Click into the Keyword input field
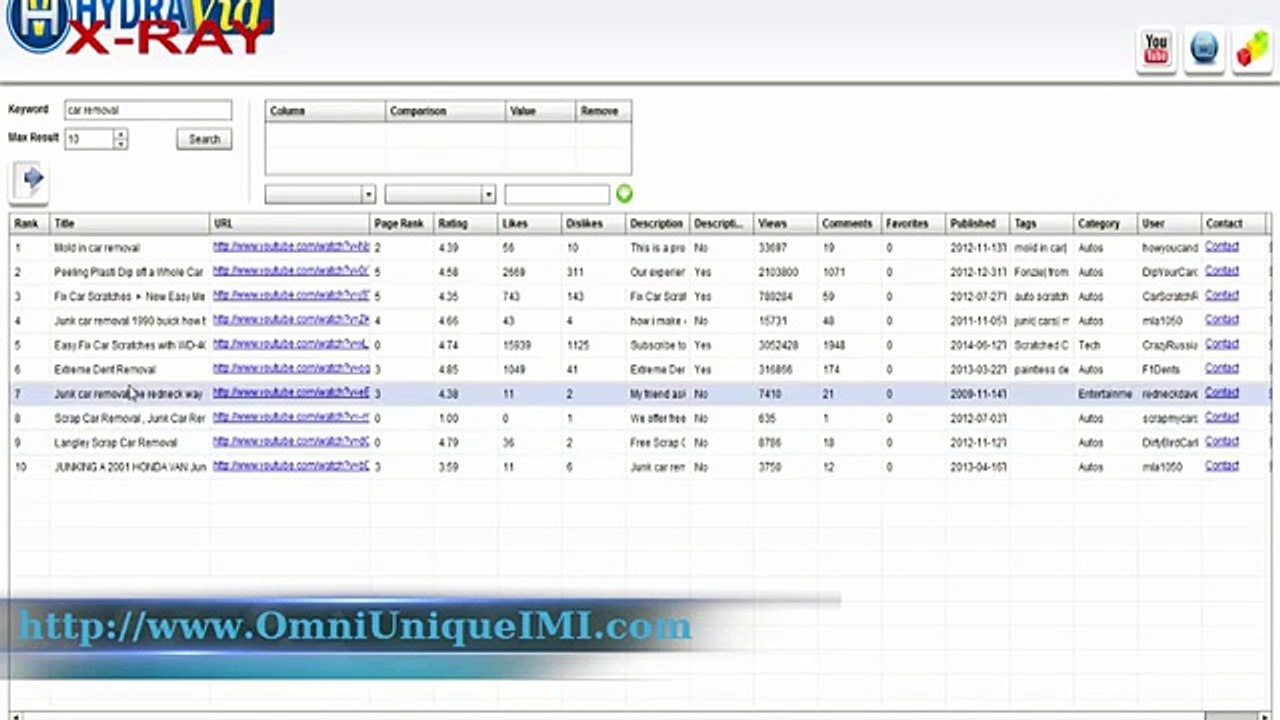The image size is (1280, 720). (x=148, y=110)
